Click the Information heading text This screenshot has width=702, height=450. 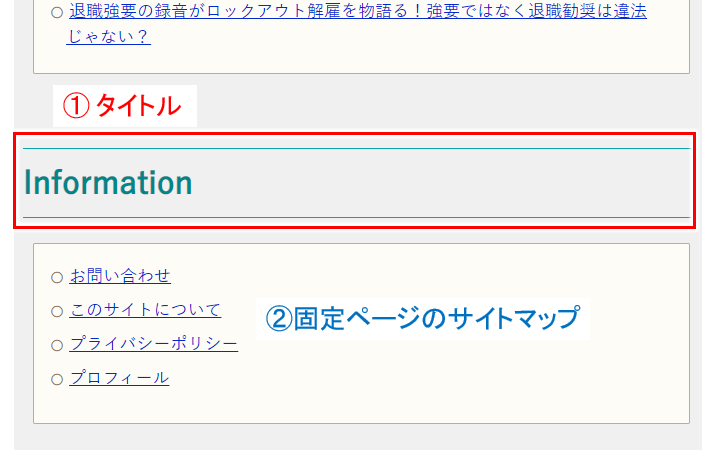point(108,182)
